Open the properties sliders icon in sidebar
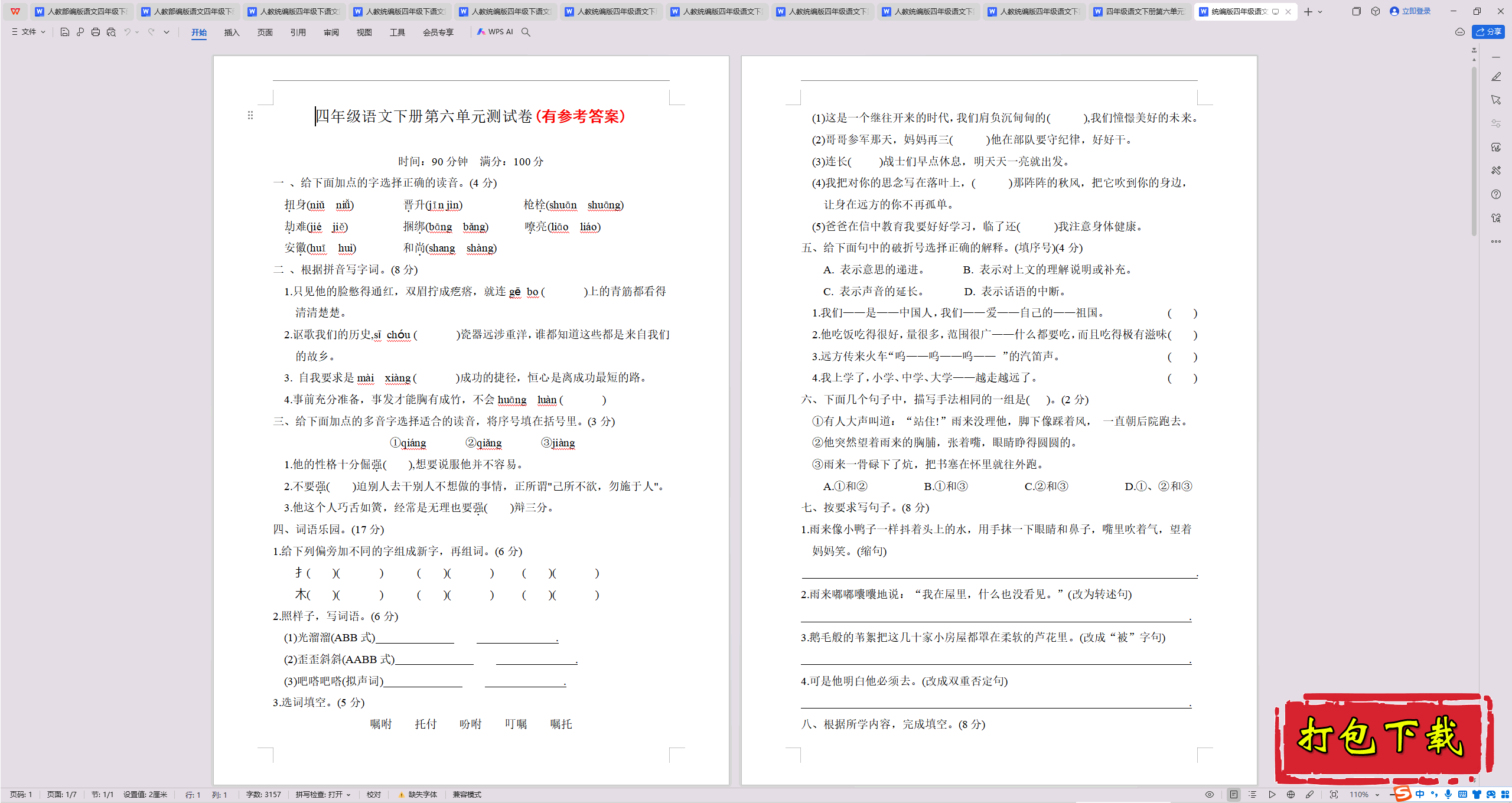 (1496, 123)
